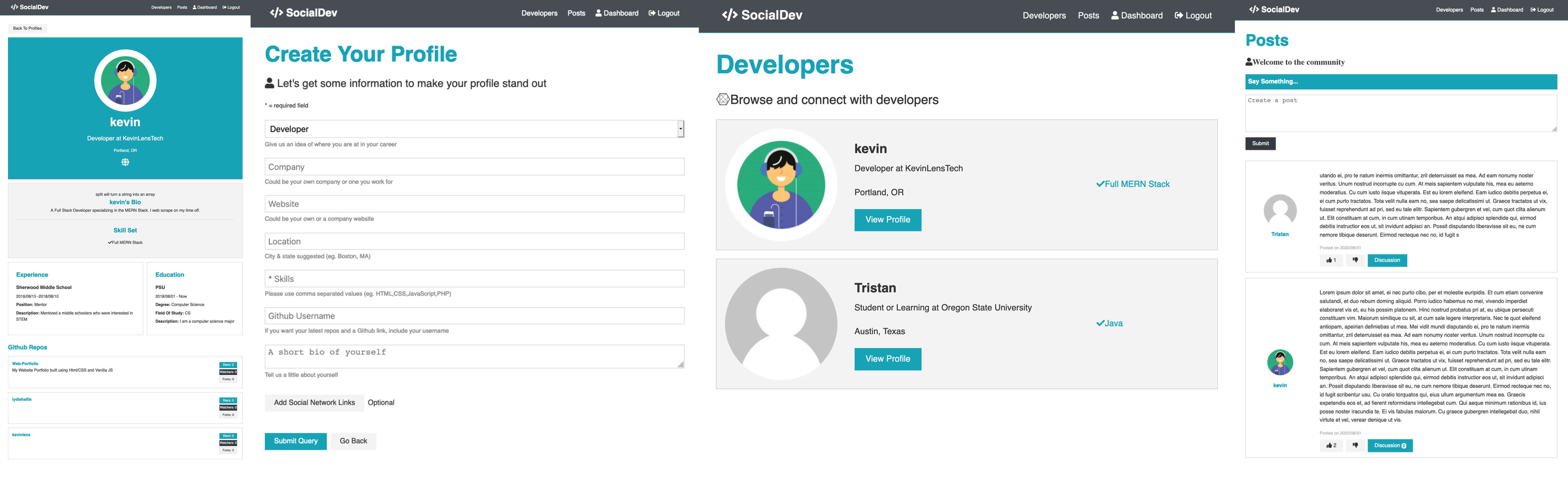Focus the Company input field
This screenshot has height=479, width=1568.
pos(474,167)
